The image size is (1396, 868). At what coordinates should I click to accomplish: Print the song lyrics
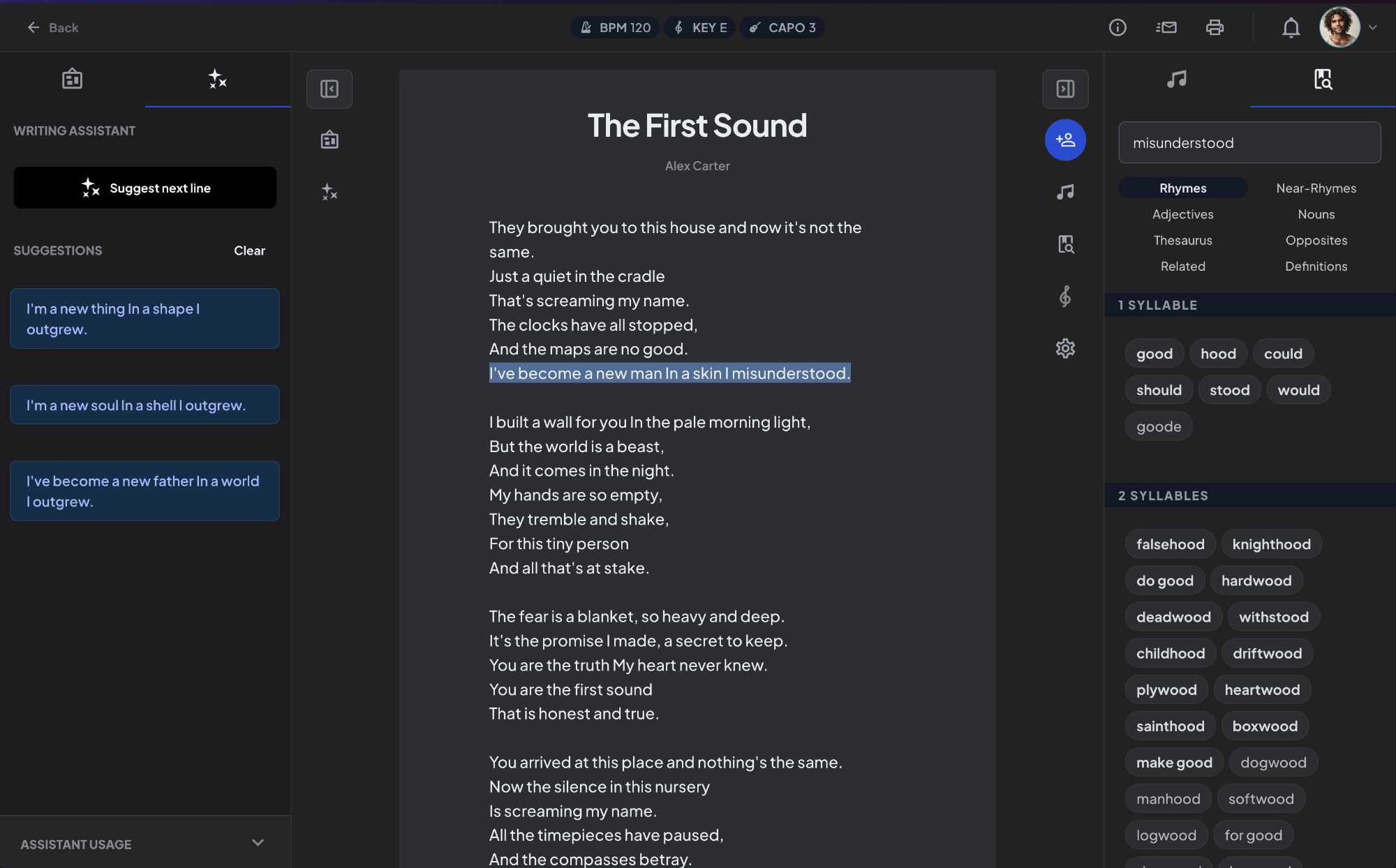(x=1215, y=27)
